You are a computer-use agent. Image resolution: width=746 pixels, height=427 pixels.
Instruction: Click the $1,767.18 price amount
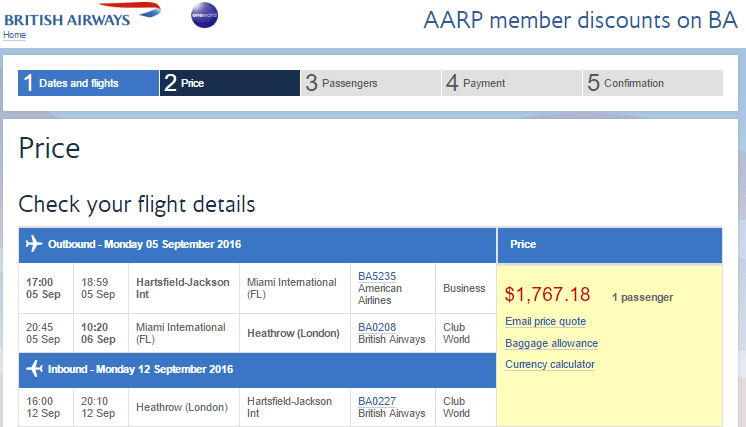point(547,295)
